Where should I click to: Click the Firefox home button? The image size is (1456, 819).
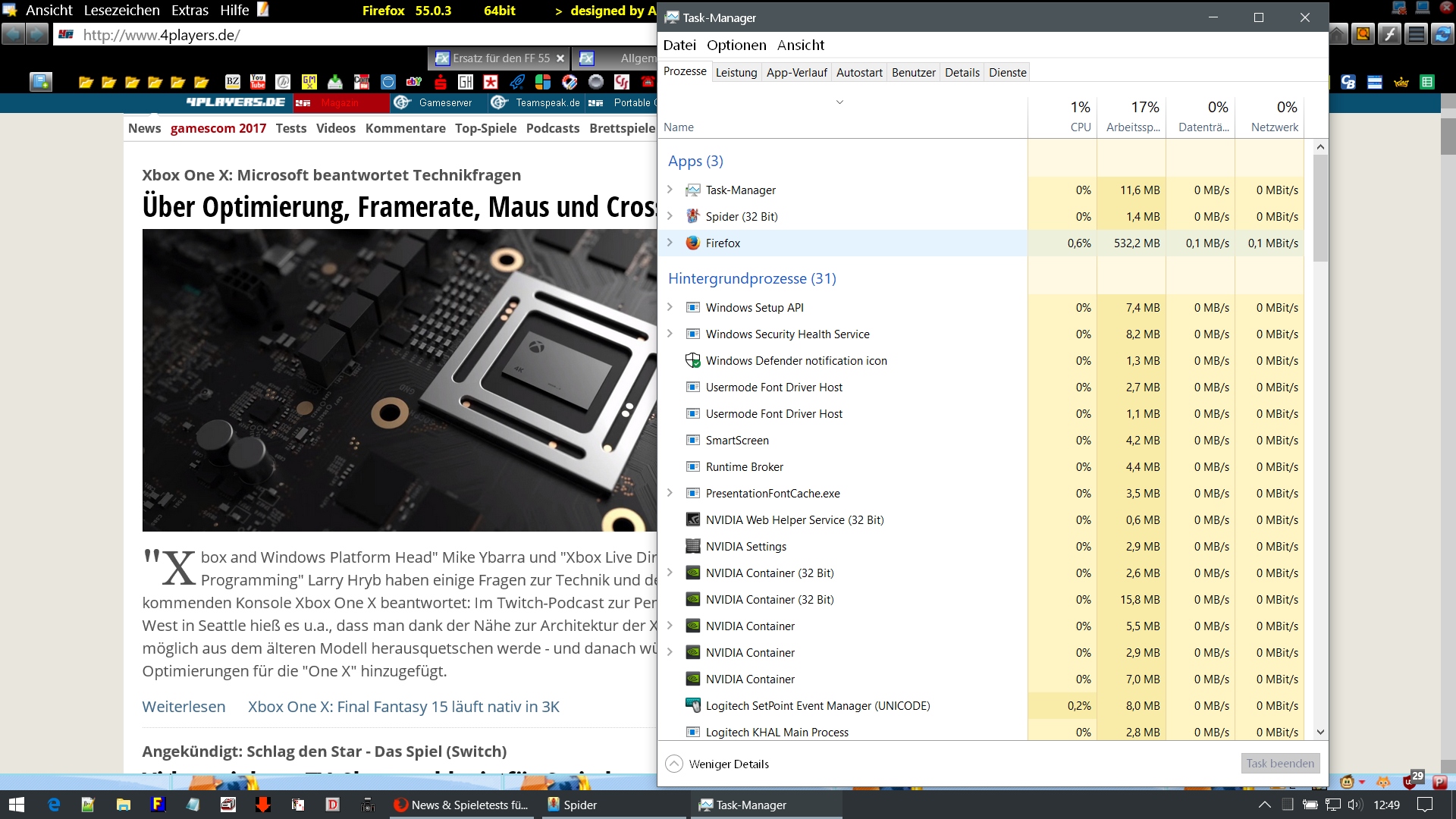(x=1338, y=34)
